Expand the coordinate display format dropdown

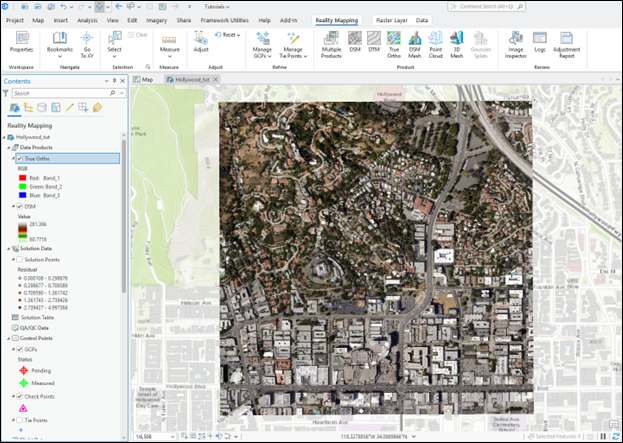pos(414,436)
